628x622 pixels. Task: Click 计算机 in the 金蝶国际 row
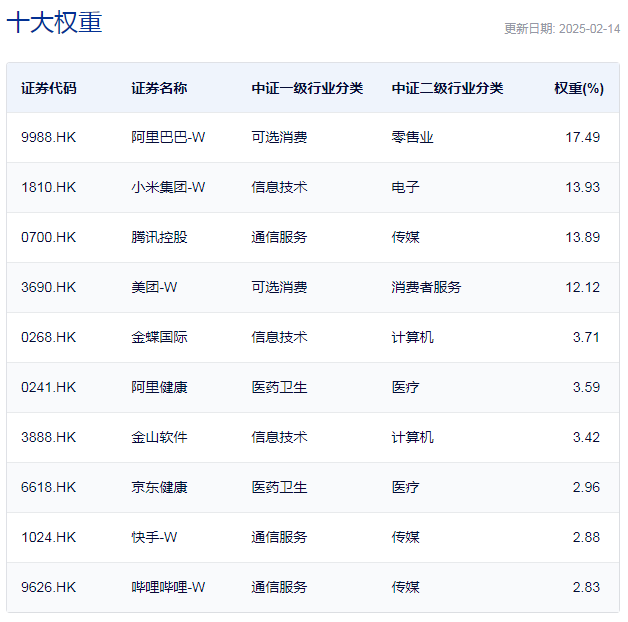pos(413,337)
